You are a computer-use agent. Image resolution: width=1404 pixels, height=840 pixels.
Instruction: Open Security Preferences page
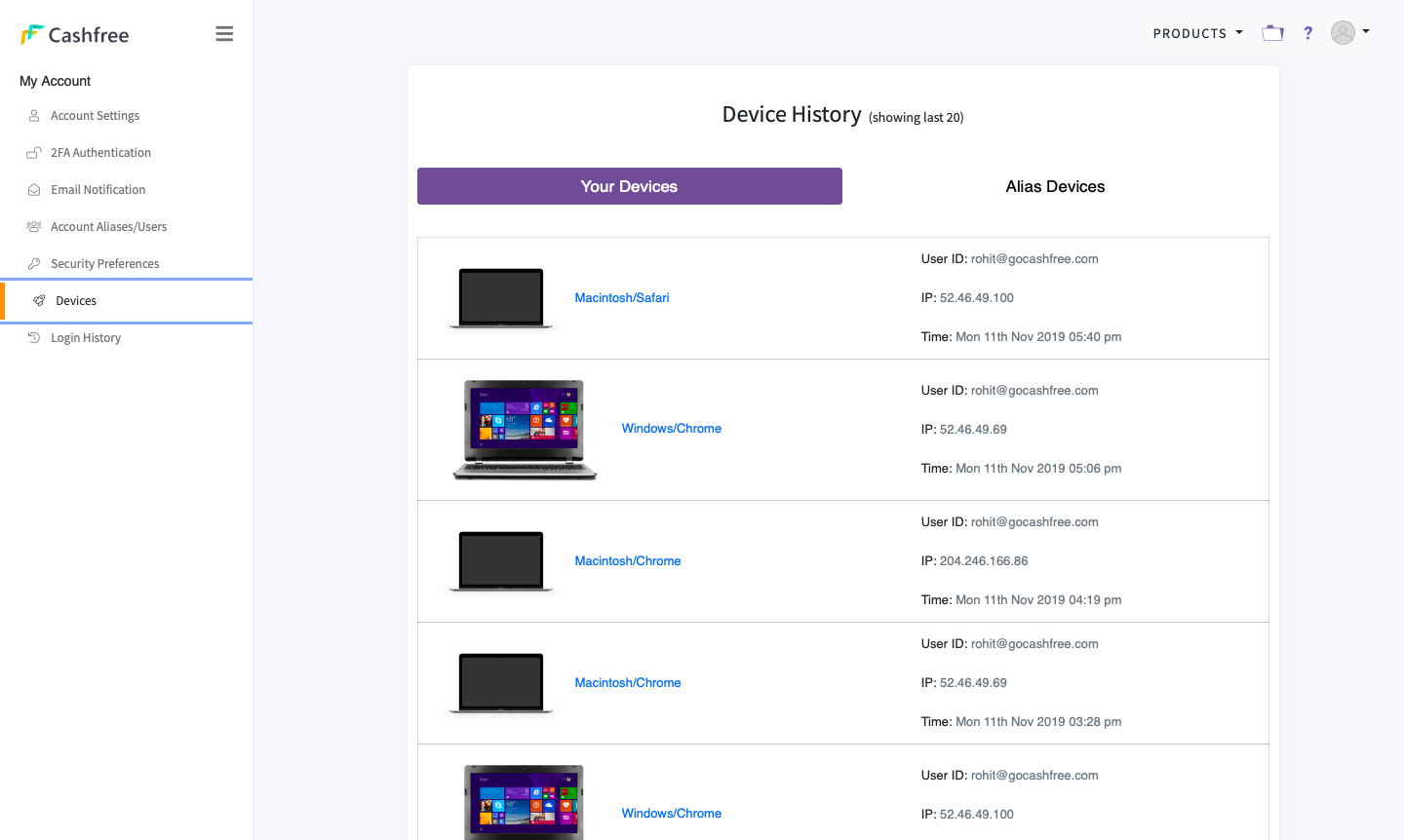pos(105,264)
